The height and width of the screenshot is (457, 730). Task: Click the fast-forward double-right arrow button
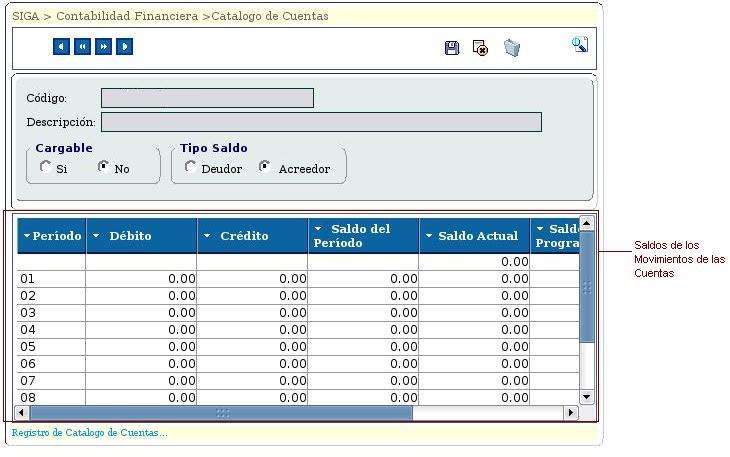coord(103,47)
